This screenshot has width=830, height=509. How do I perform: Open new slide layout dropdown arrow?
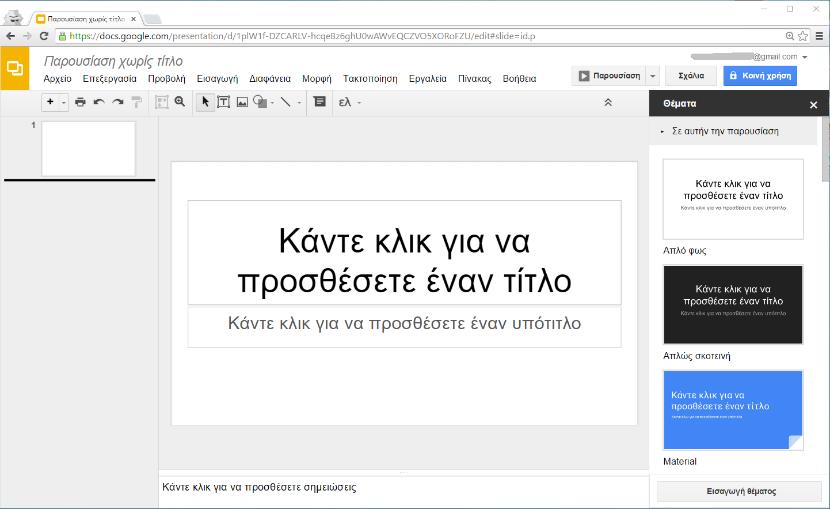pos(64,102)
